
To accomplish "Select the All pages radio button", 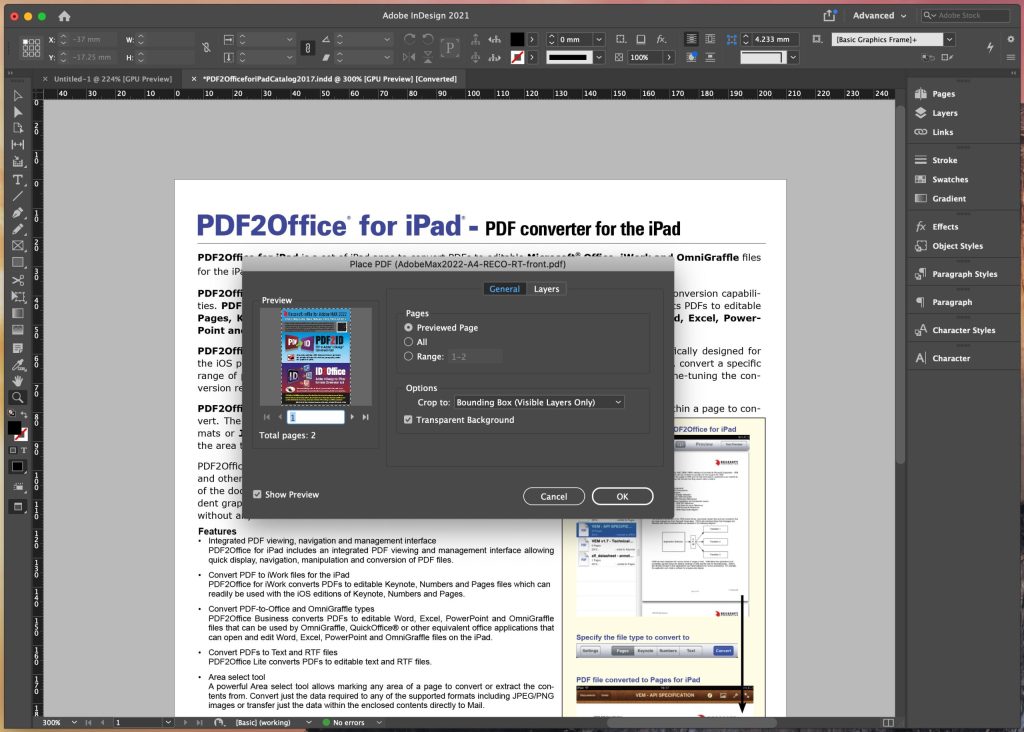I will click(x=410, y=340).
